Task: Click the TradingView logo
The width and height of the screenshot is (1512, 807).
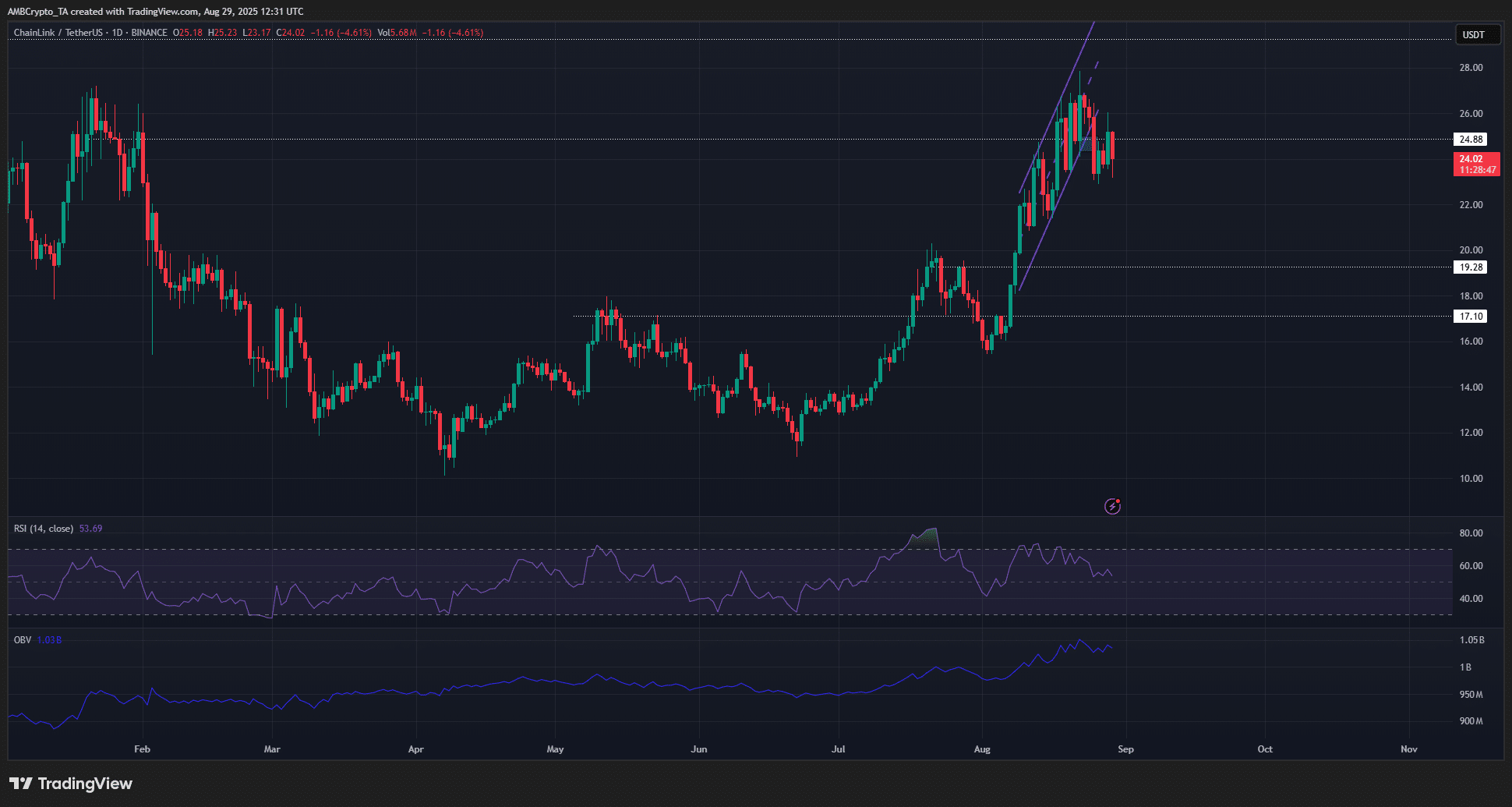Action: (71, 784)
